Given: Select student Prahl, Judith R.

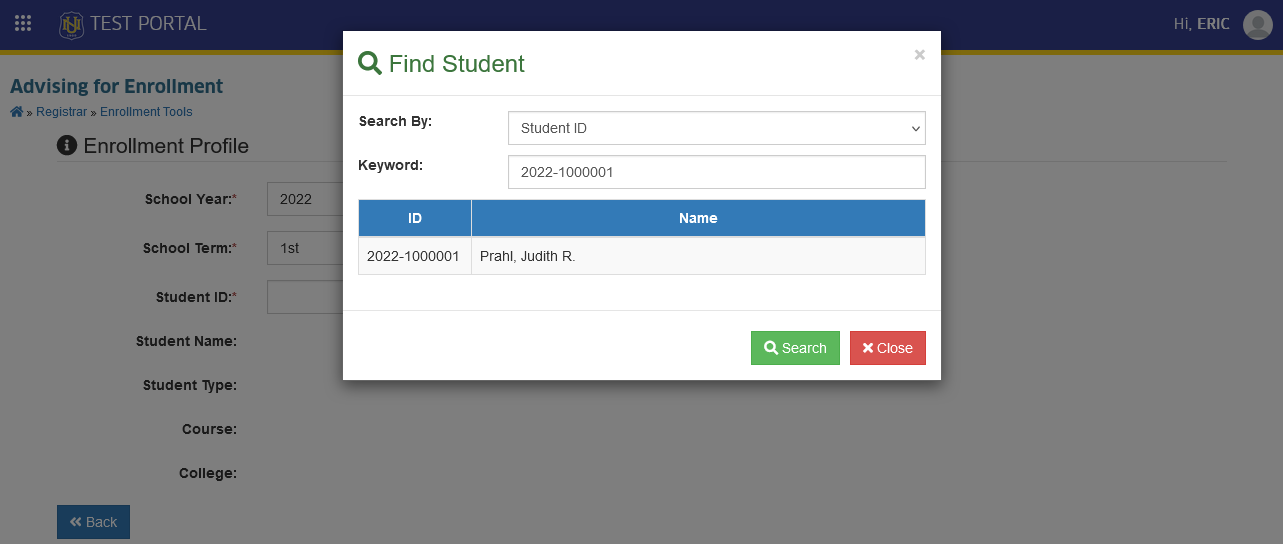Looking at the screenshot, I should [x=528, y=256].
